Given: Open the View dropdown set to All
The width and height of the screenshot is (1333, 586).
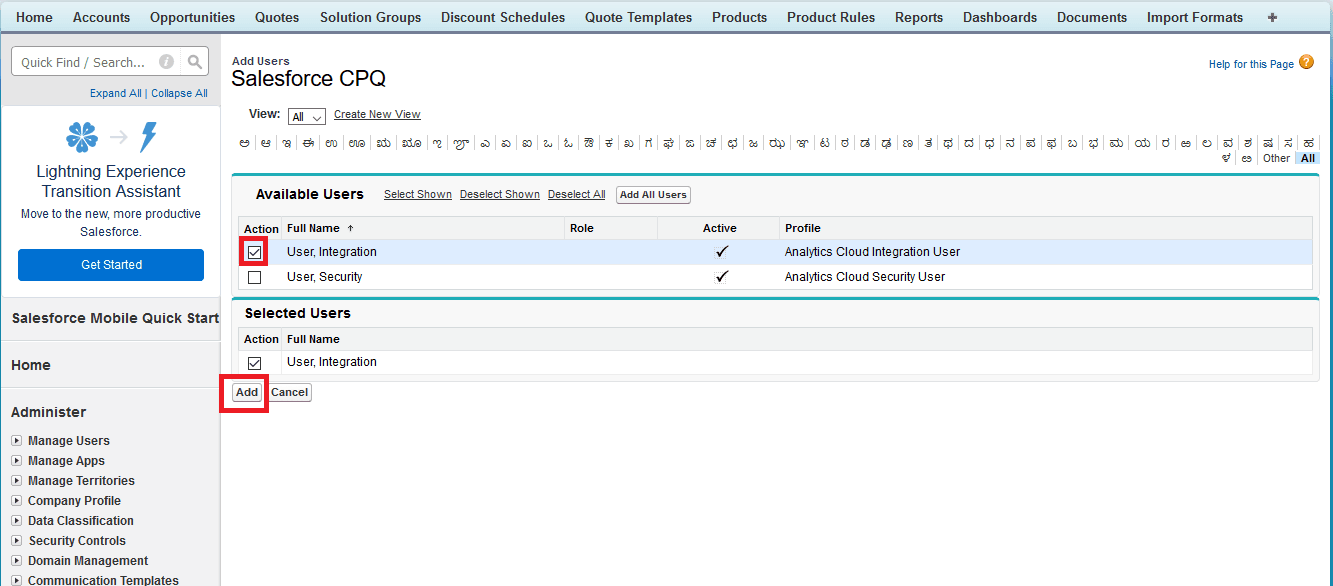Looking at the screenshot, I should point(306,117).
